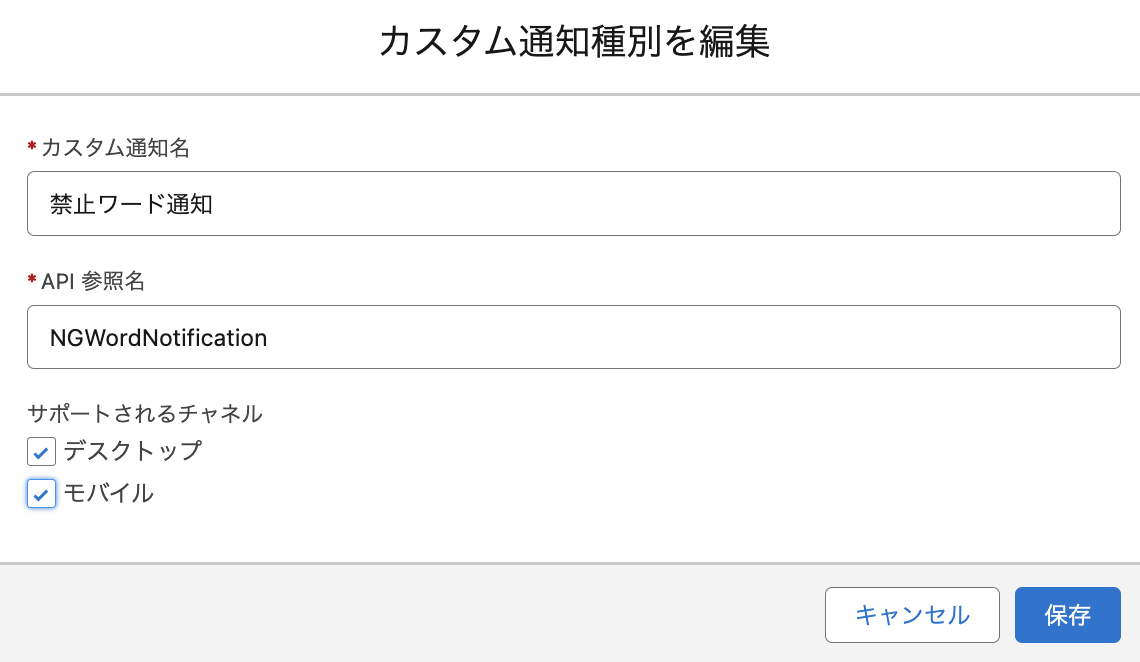Viewport: 1140px width, 662px height.
Task: Click the checkmark inside the モバイル checkbox
Action: (40, 494)
